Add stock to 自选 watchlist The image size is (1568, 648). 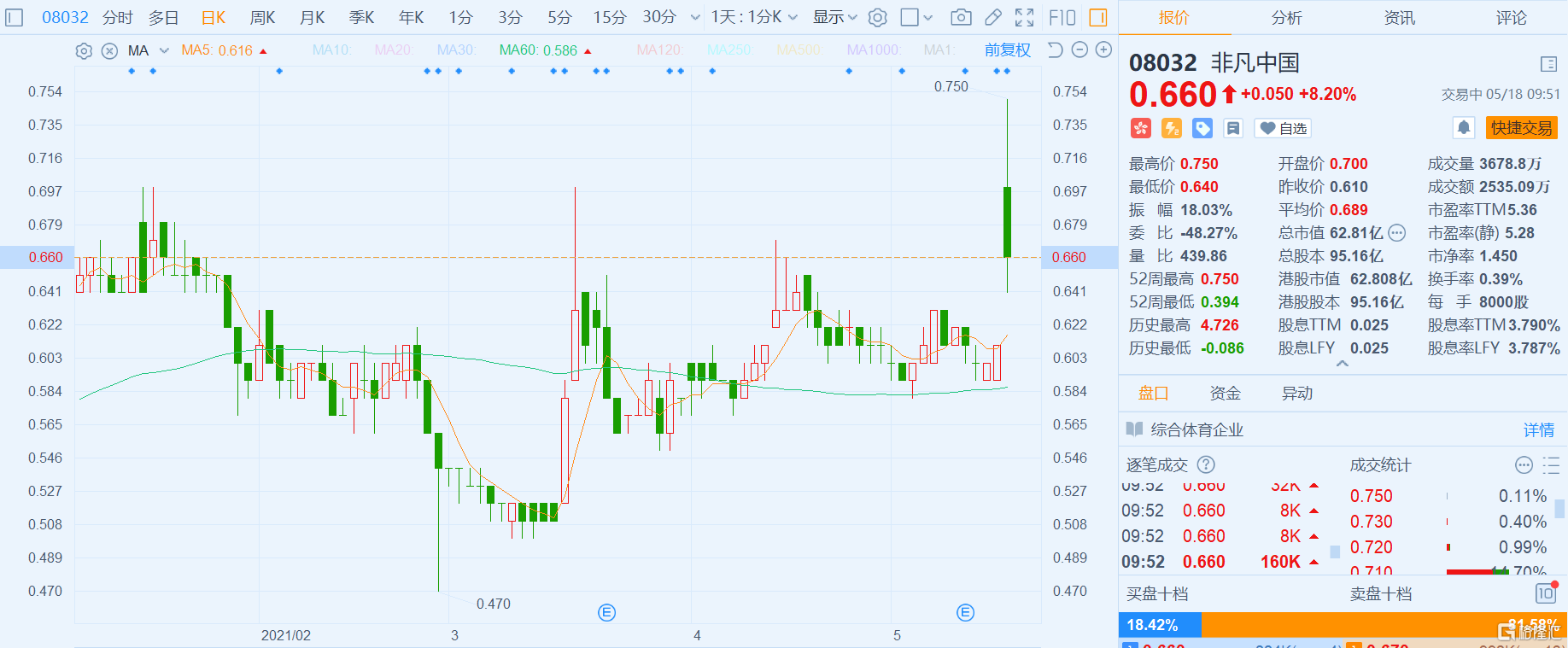[1283, 128]
